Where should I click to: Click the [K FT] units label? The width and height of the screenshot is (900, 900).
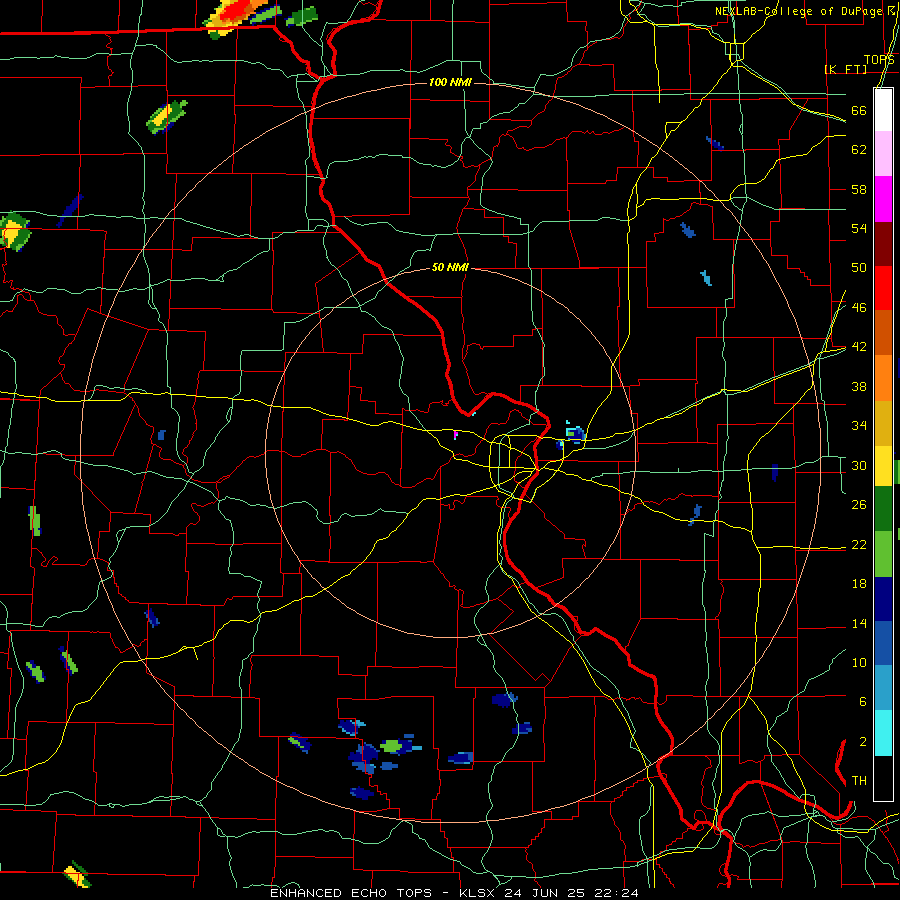pos(845,69)
